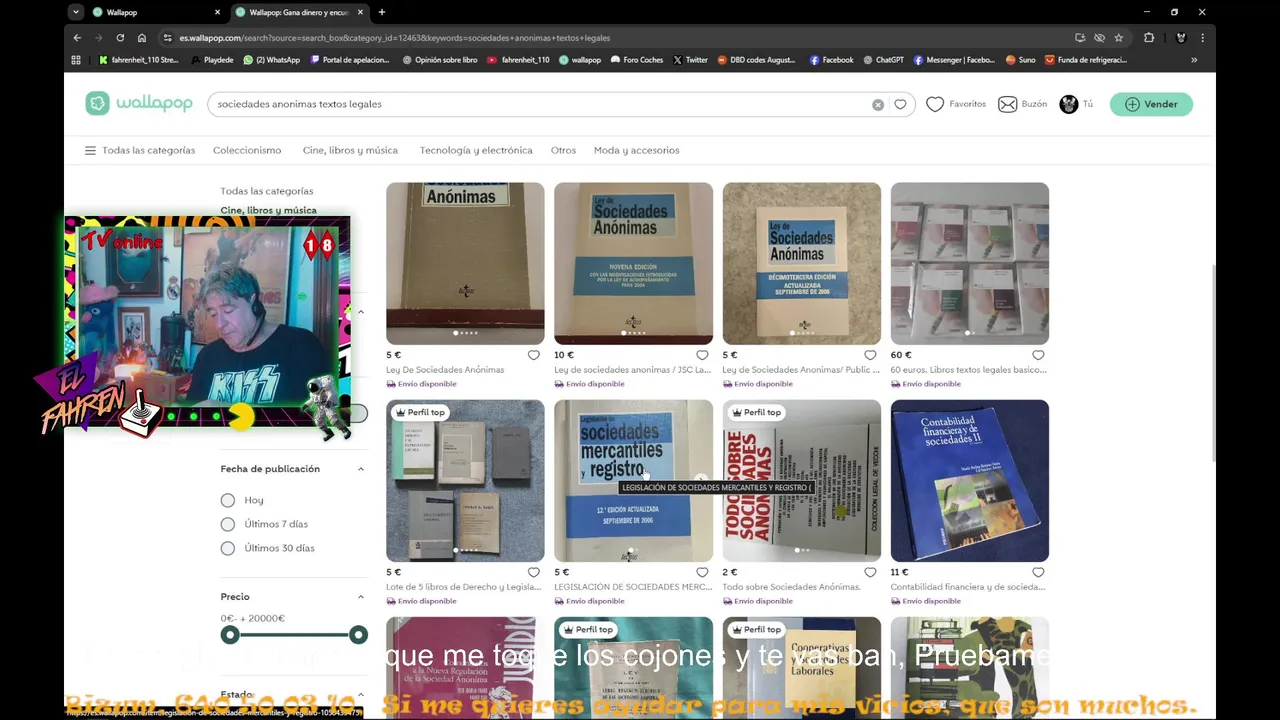Open Playdede bookmark
Screen dimensions: 1280x720
211,60
